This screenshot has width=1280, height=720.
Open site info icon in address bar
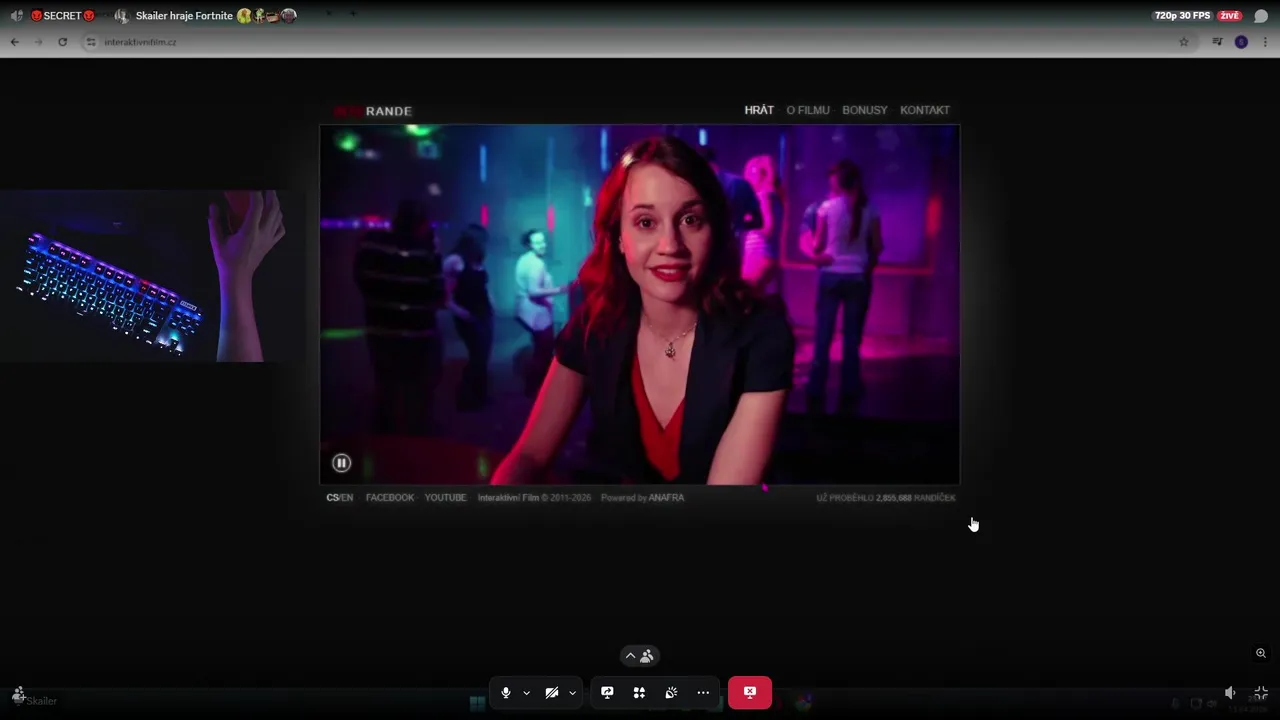coord(91,42)
